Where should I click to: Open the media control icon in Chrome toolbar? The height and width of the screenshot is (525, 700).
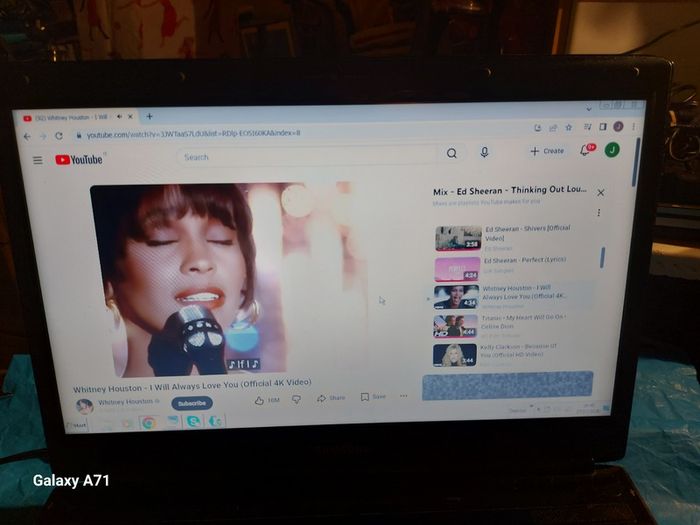pos(588,127)
